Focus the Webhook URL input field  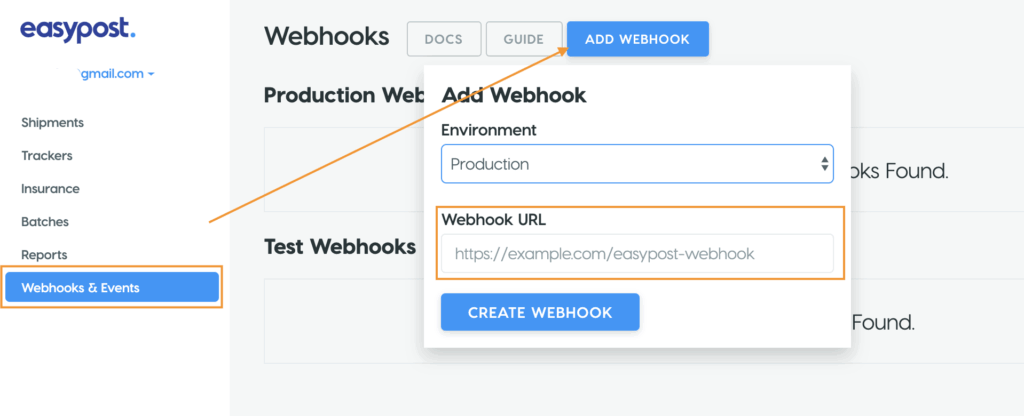coord(637,254)
